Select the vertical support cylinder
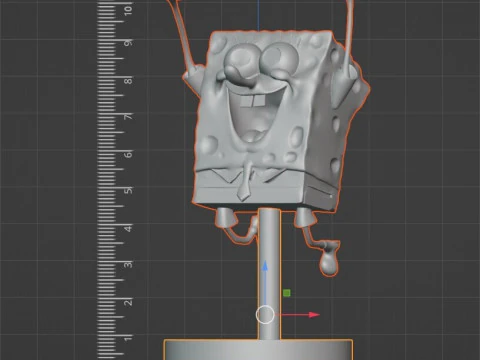480x360 pixels. tap(269, 273)
